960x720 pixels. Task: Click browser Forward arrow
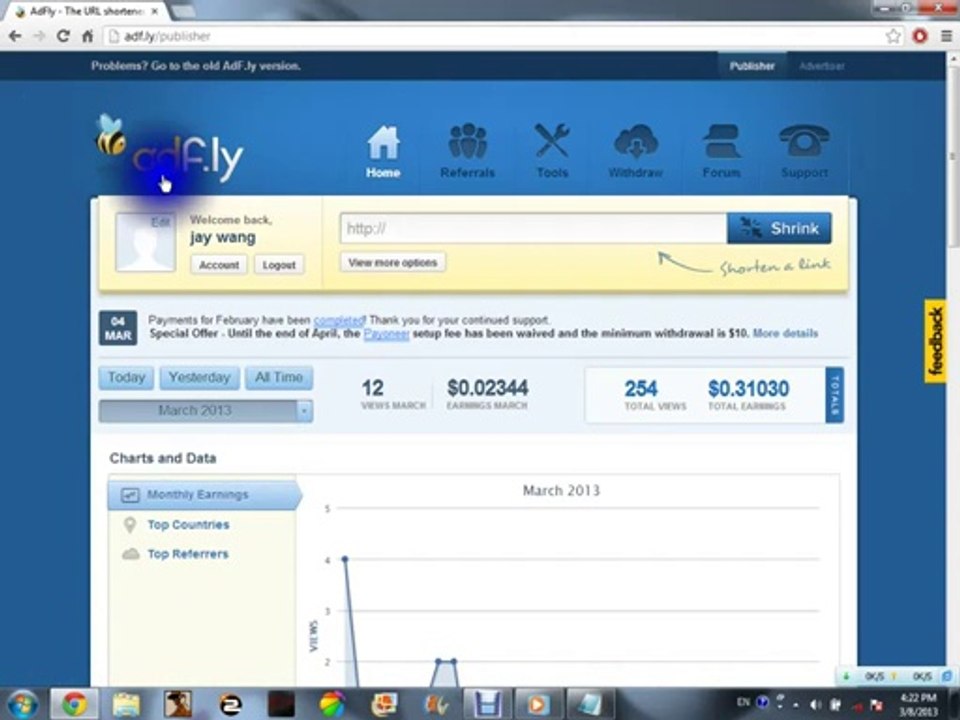tap(39, 36)
